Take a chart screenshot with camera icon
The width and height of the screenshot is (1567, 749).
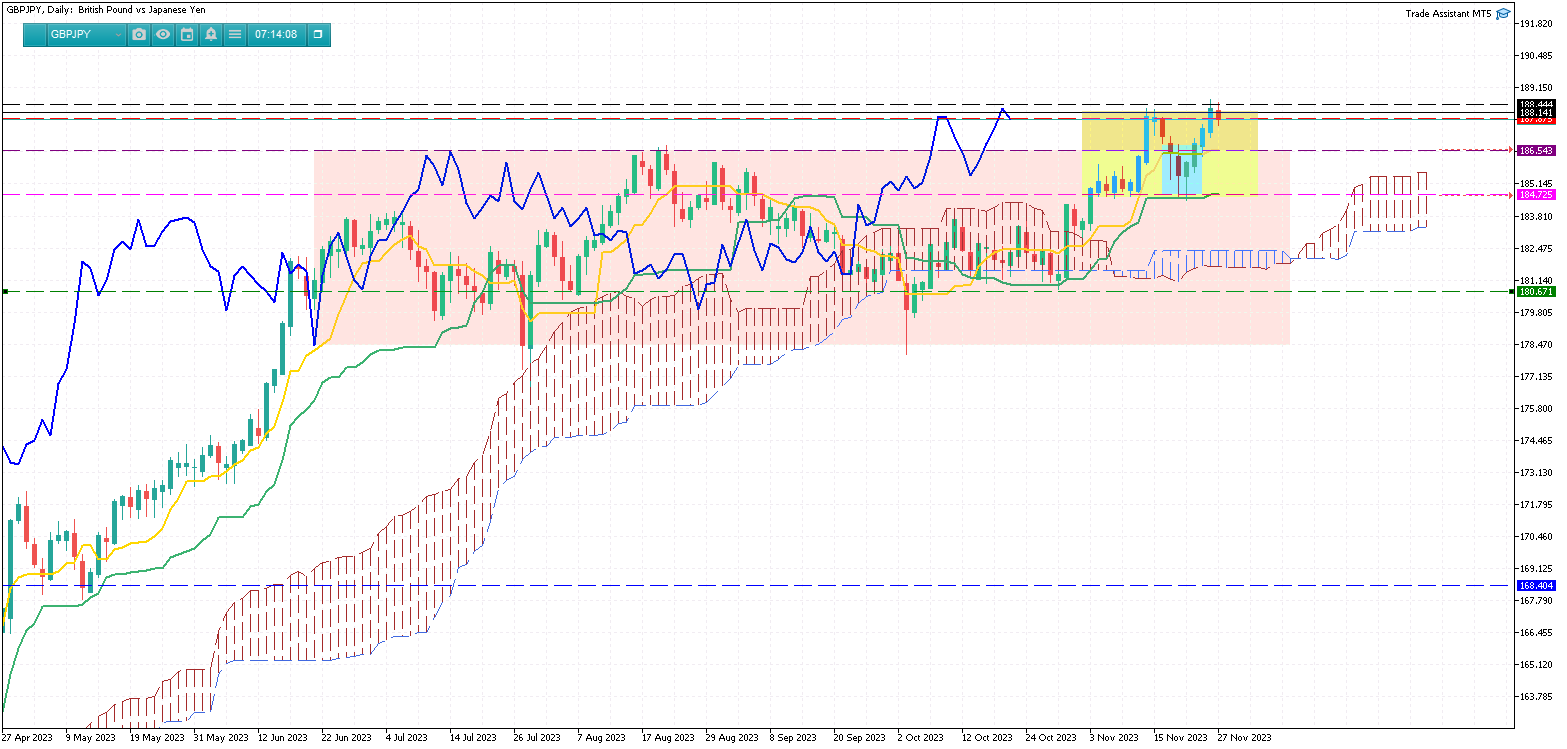coord(139,34)
